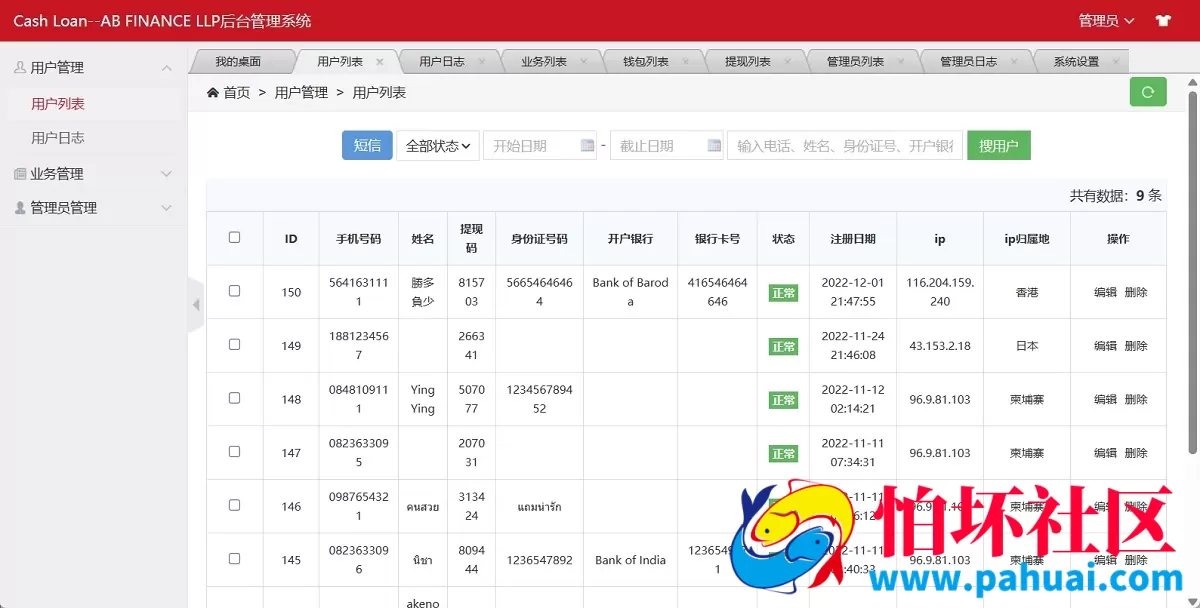Tick the checkbox for user ID 145
The height and width of the screenshot is (608, 1200).
[235, 558]
